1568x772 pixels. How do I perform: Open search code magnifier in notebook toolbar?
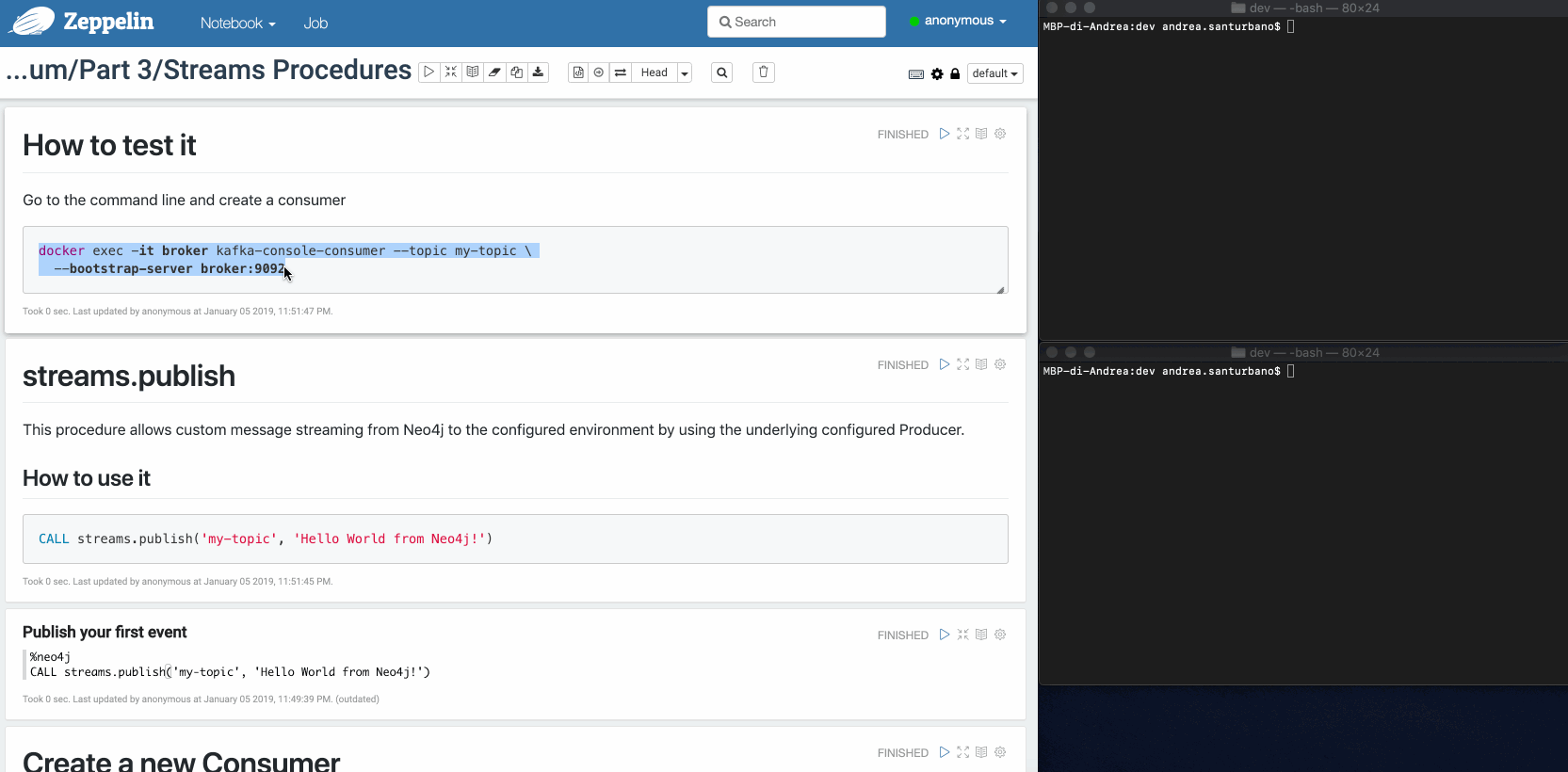tap(722, 72)
